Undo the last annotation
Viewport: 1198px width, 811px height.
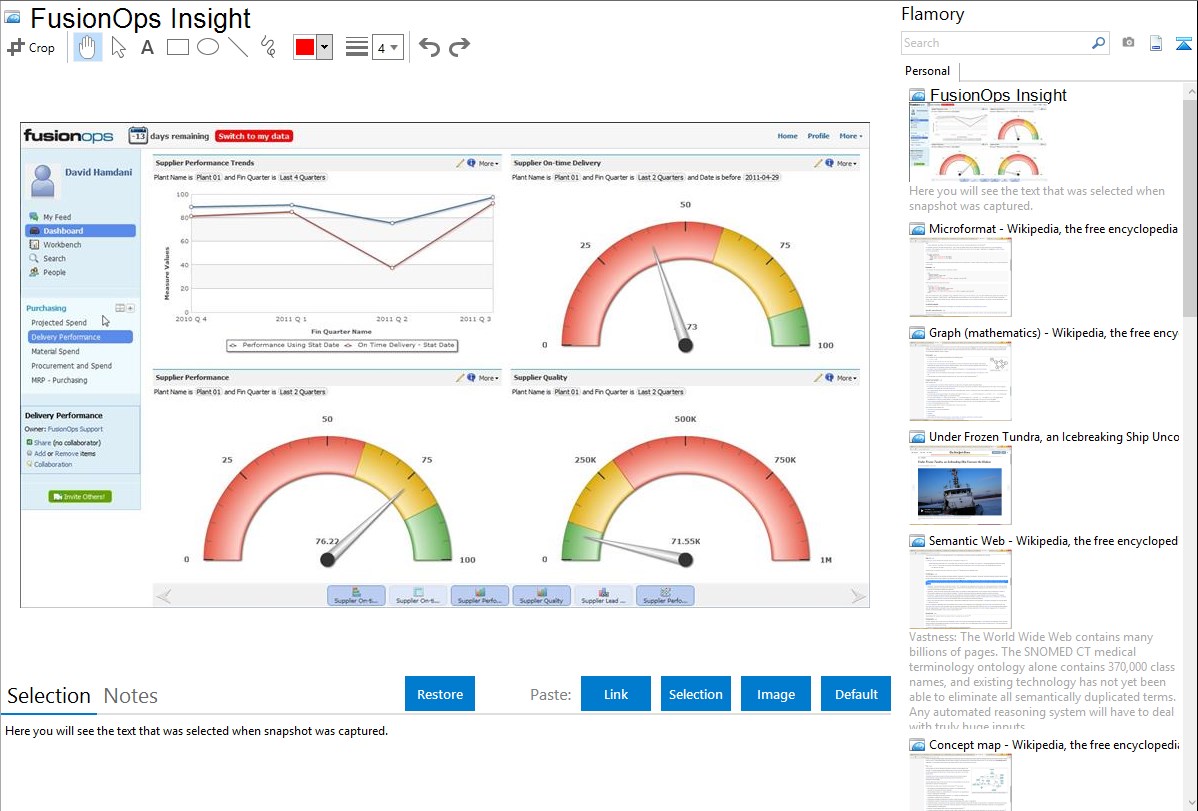[429, 47]
